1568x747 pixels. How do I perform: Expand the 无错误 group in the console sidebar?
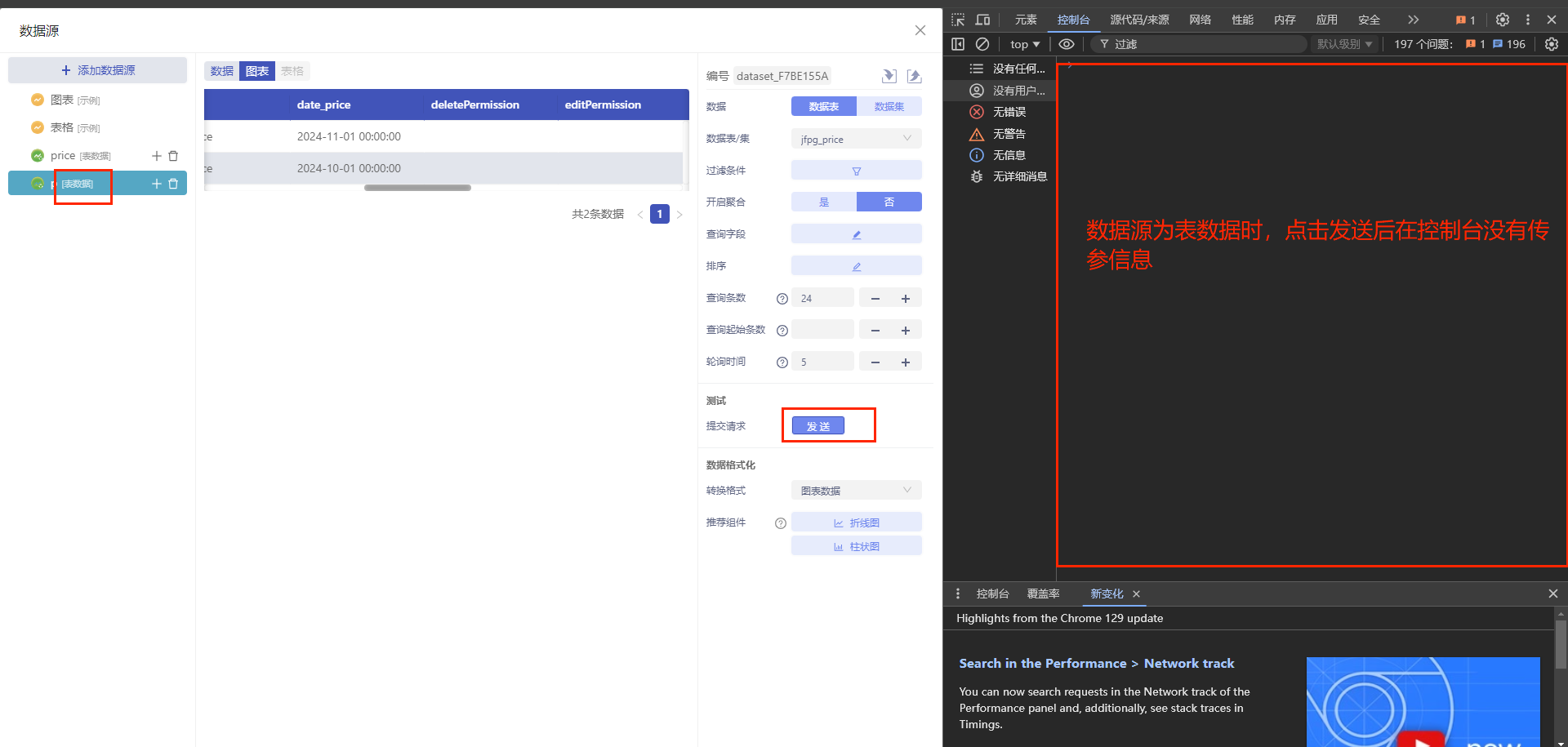coord(998,112)
